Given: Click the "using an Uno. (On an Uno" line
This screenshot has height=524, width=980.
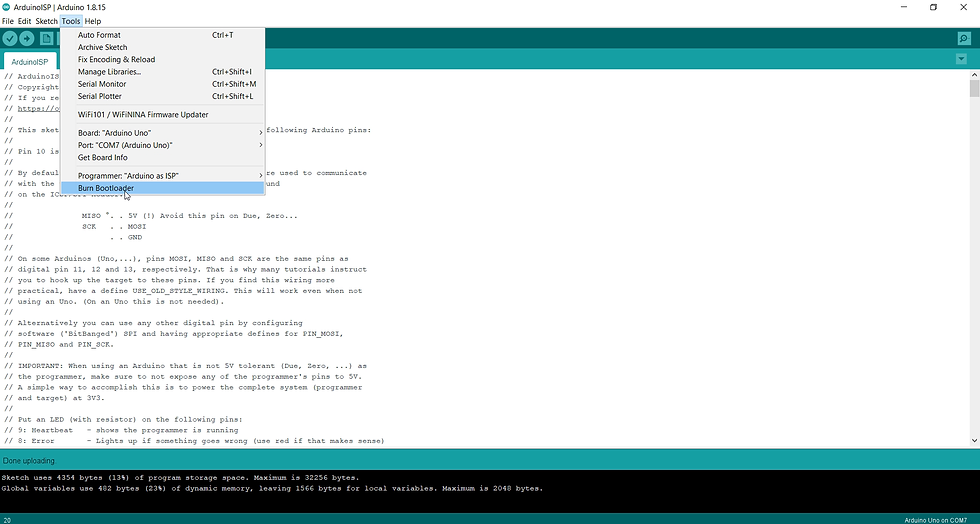Looking at the screenshot, I should pos(114,301).
